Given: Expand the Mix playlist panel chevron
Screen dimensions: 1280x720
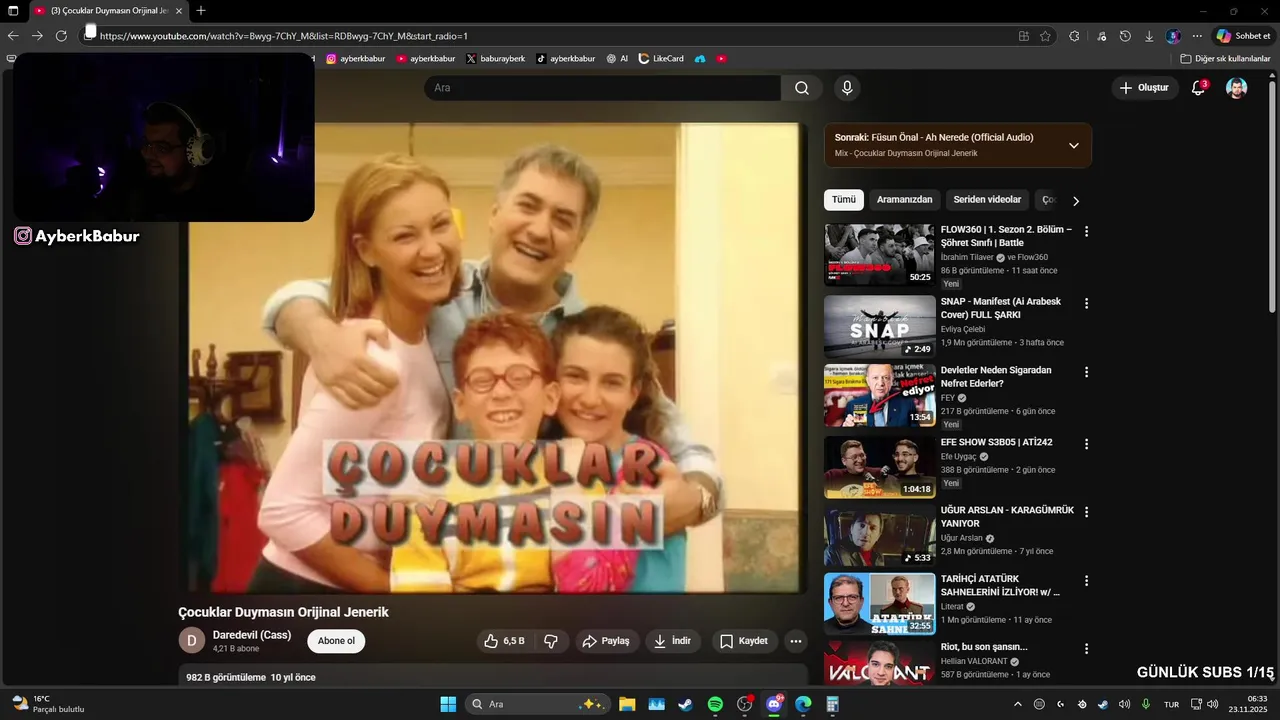Looking at the screenshot, I should (1074, 145).
